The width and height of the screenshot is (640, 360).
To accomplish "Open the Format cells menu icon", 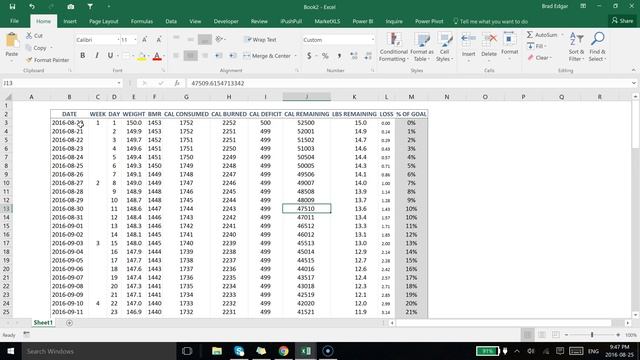I will coord(509,40).
